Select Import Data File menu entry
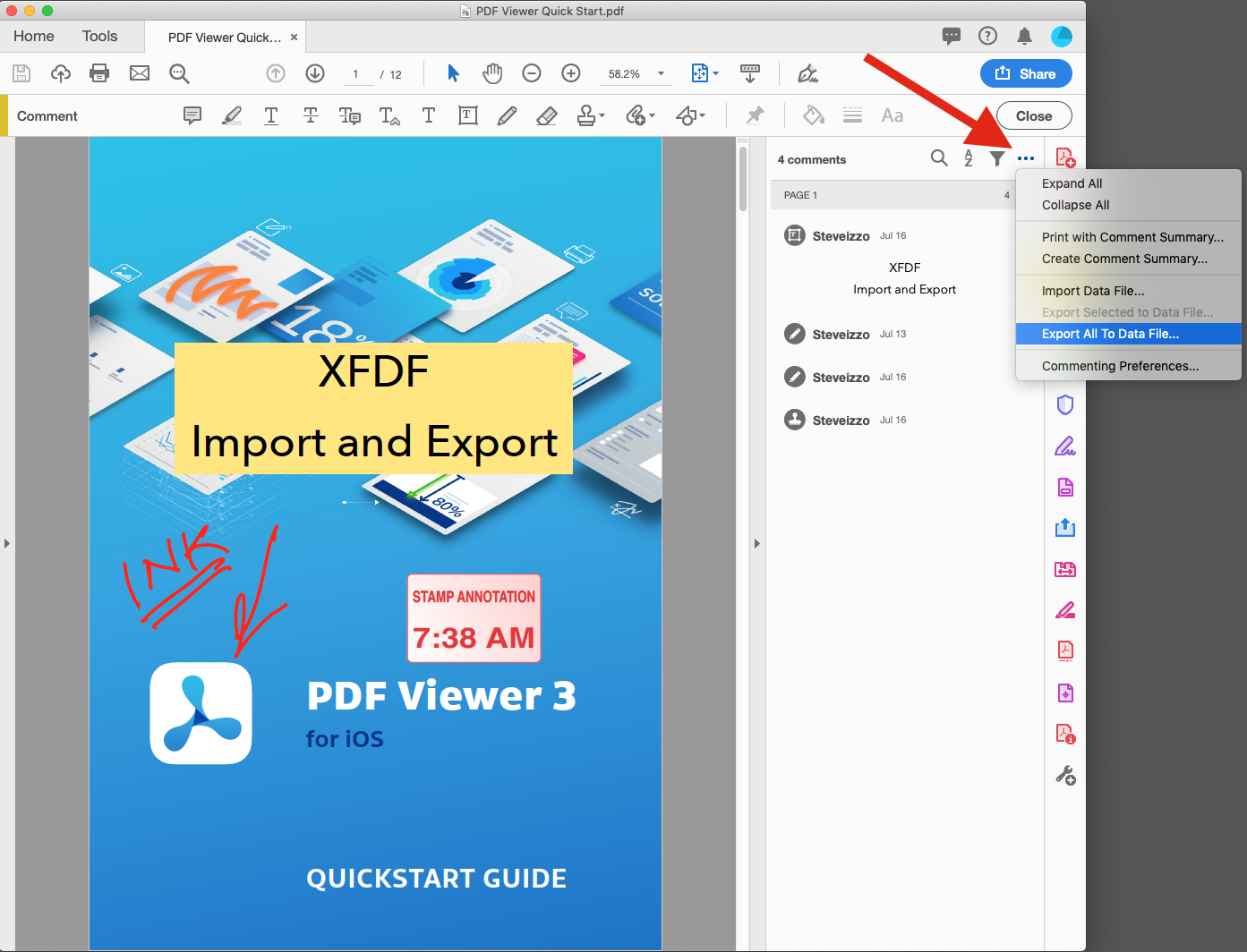The width and height of the screenshot is (1247, 952). click(x=1092, y=291)
